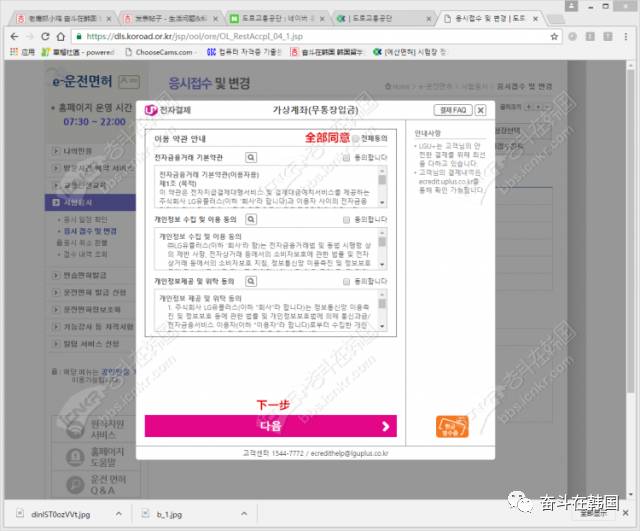Expand the 기능강사 등 자격시험 sidebar menu
The width and height of the screenshot is (640, 531).
(x=56, y=327)
